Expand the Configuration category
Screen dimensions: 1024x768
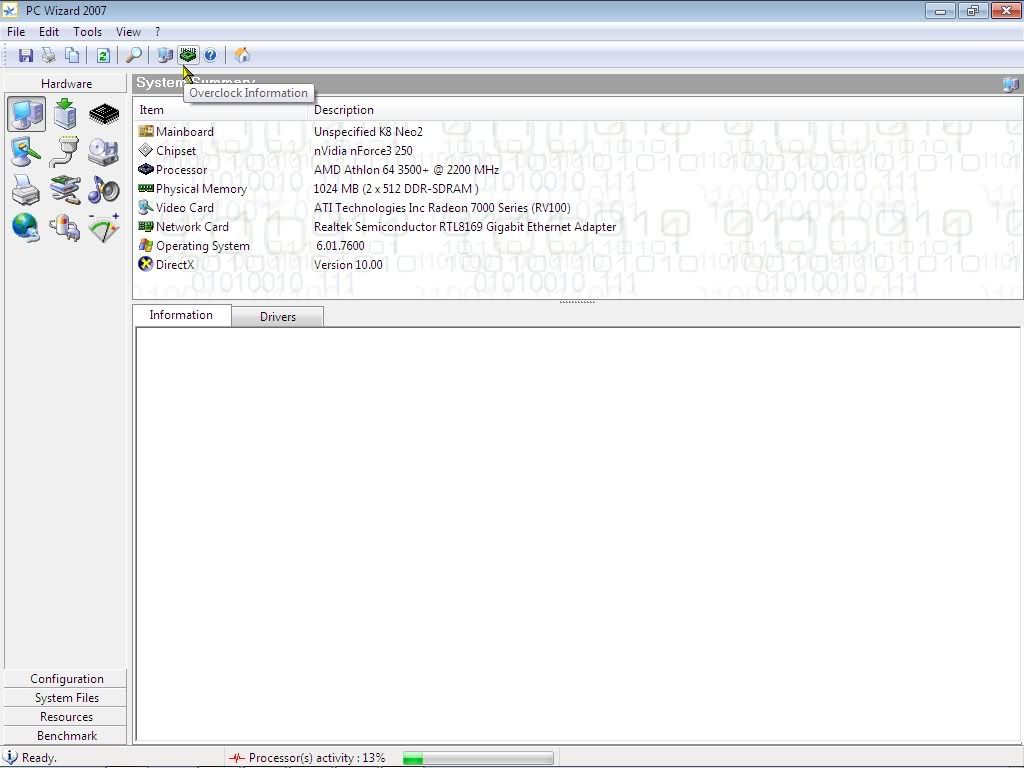point(66,679)
